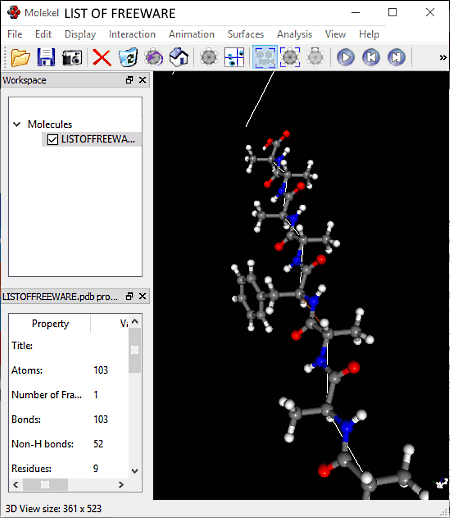Click the greyed molecule toolbar icon
Viewport: 450px width, 518px height.
tap(315, 57)
